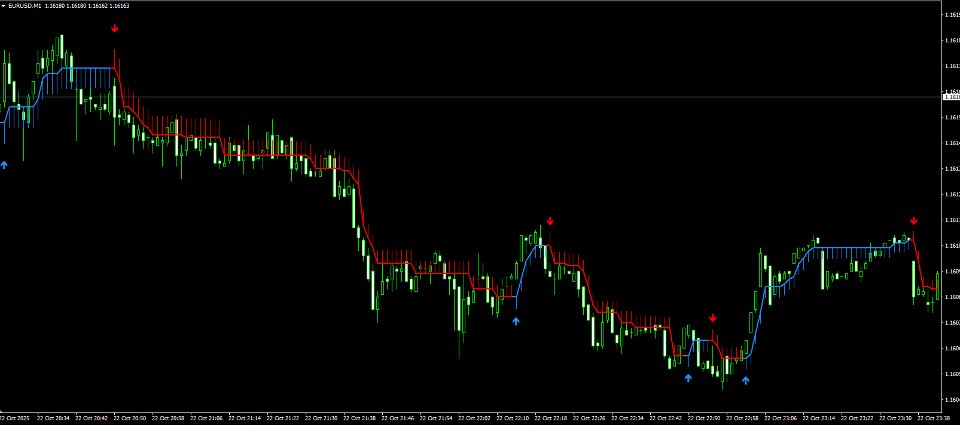Click the 22 Oct 21:22 time label

283,418
